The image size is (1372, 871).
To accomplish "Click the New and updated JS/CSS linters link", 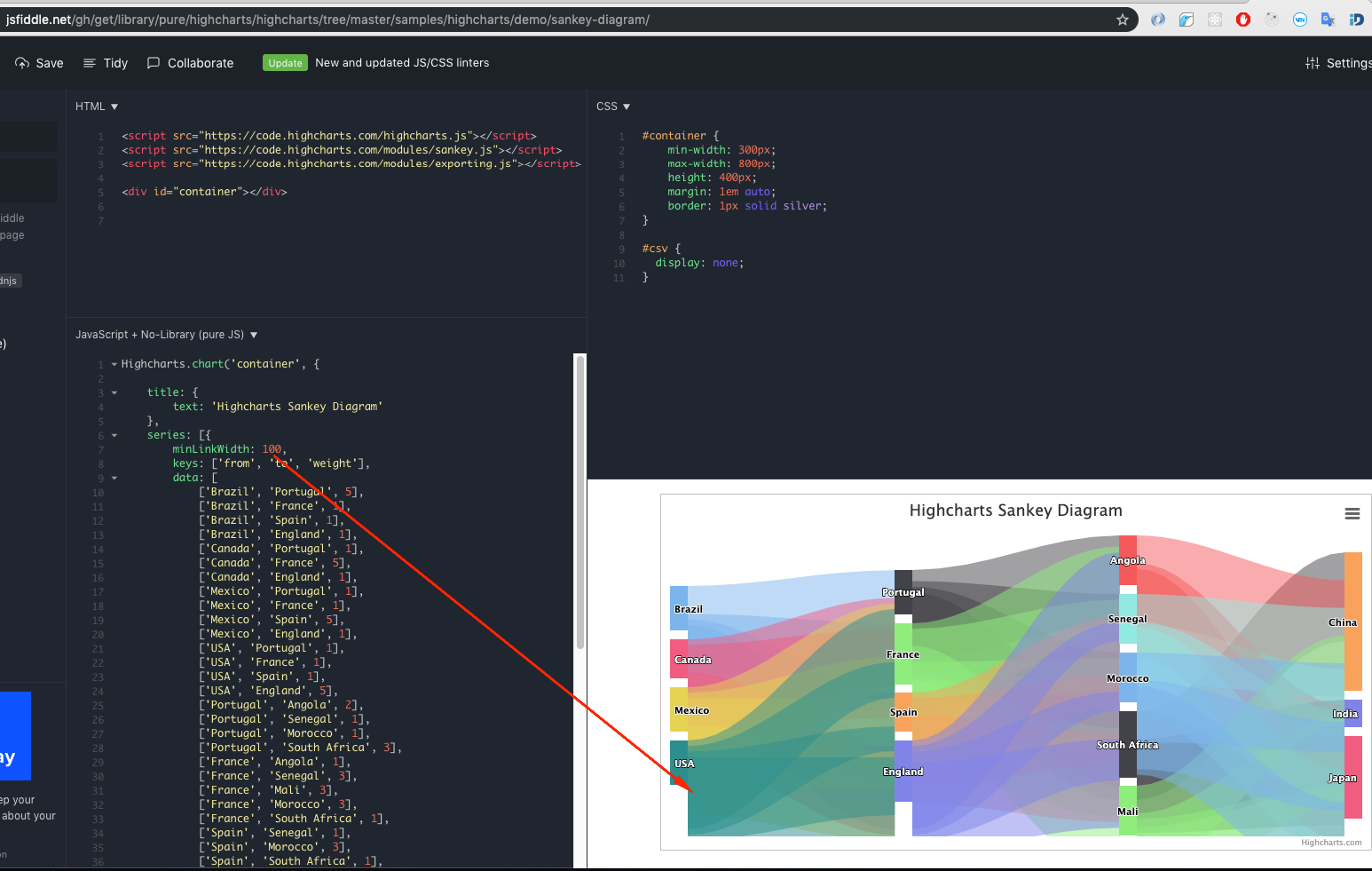I will [402, 62].
